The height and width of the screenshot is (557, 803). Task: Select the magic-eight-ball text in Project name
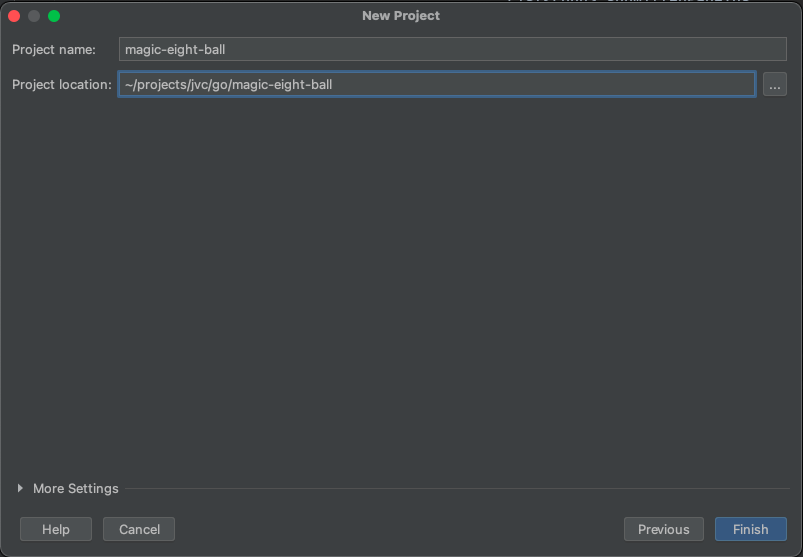point(175,49)
